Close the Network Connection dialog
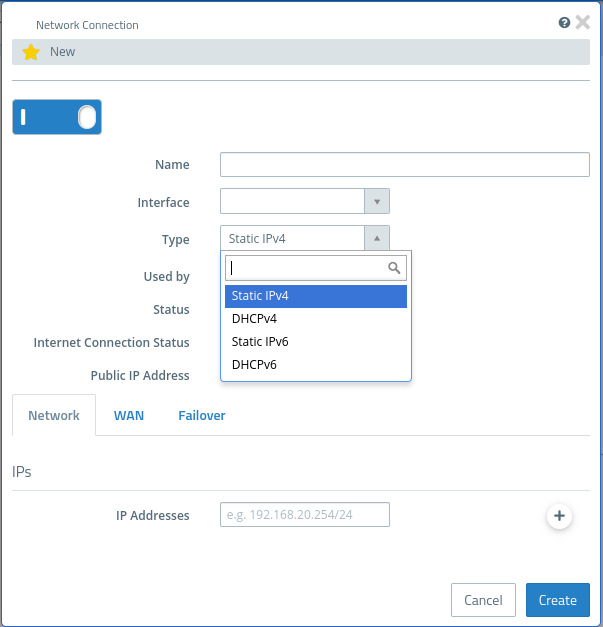This screenshot has width=603, height=627. point(583,22)
